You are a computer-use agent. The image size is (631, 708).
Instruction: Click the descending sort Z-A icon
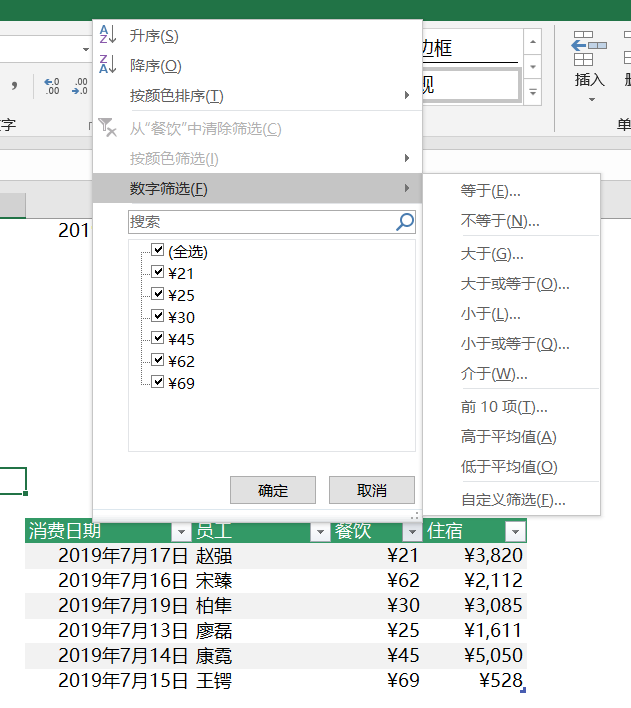[108, 66]
